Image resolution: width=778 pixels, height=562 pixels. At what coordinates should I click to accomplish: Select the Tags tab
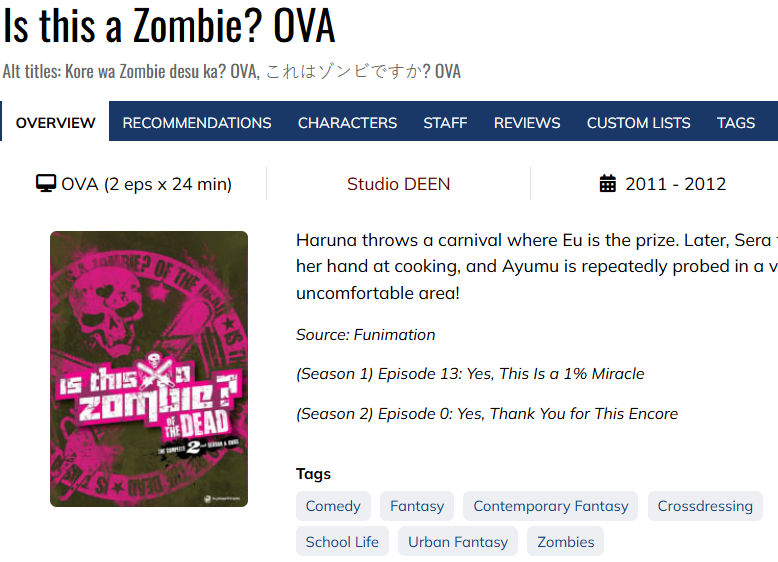point(736,123)
